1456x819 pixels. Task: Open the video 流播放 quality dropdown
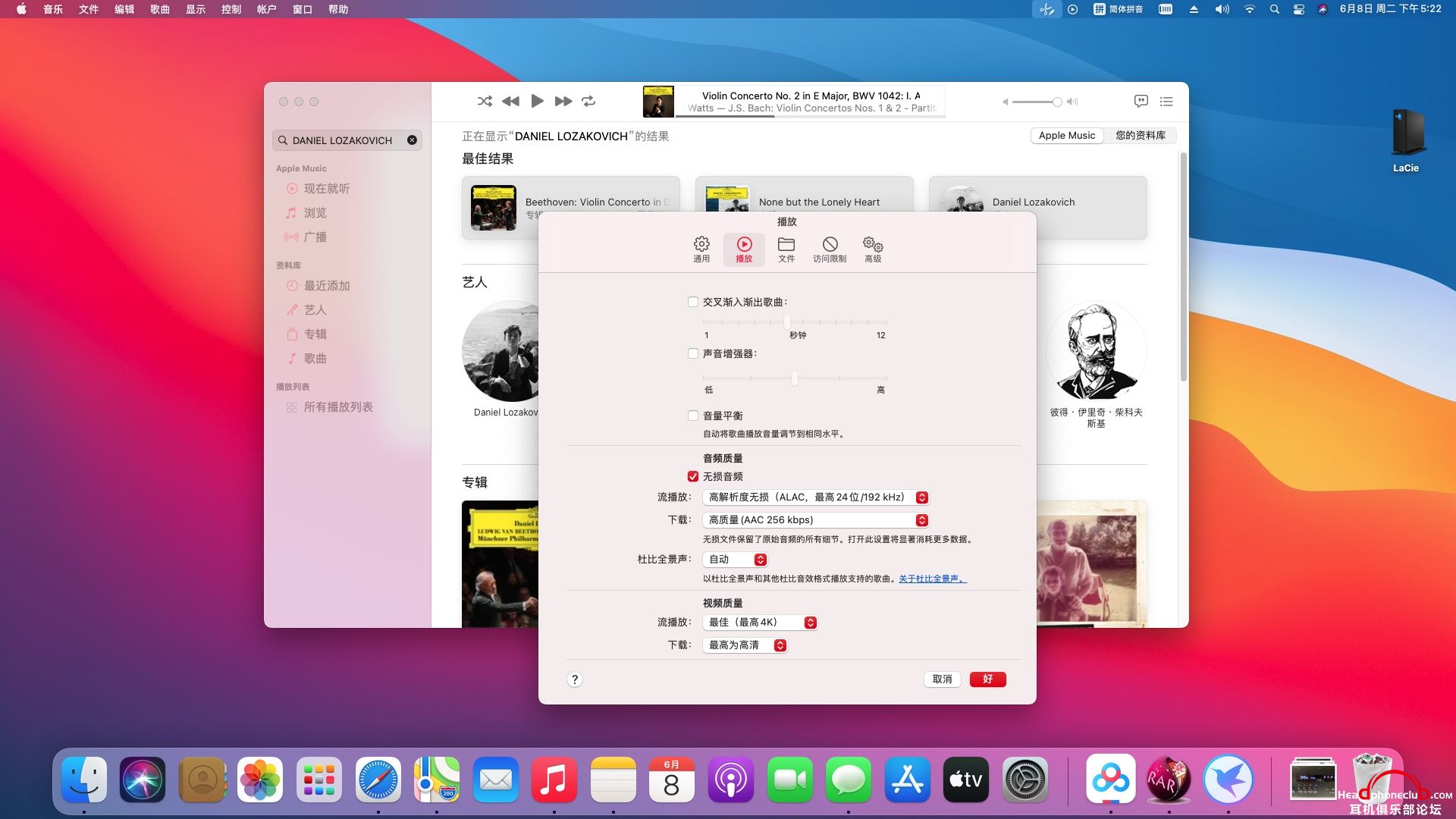point(760,623)
